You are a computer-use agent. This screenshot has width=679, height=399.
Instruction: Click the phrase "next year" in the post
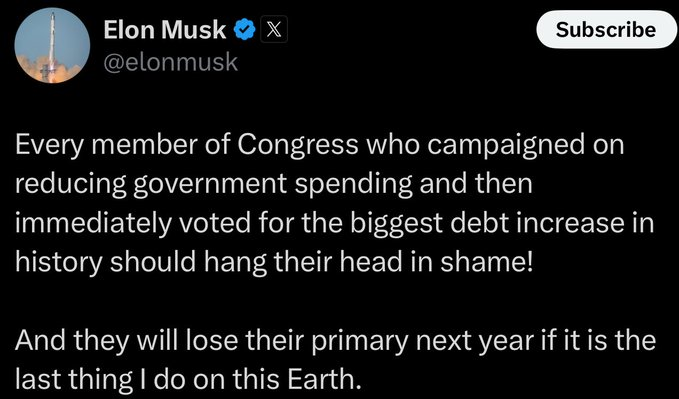click(x=471, y=341)
